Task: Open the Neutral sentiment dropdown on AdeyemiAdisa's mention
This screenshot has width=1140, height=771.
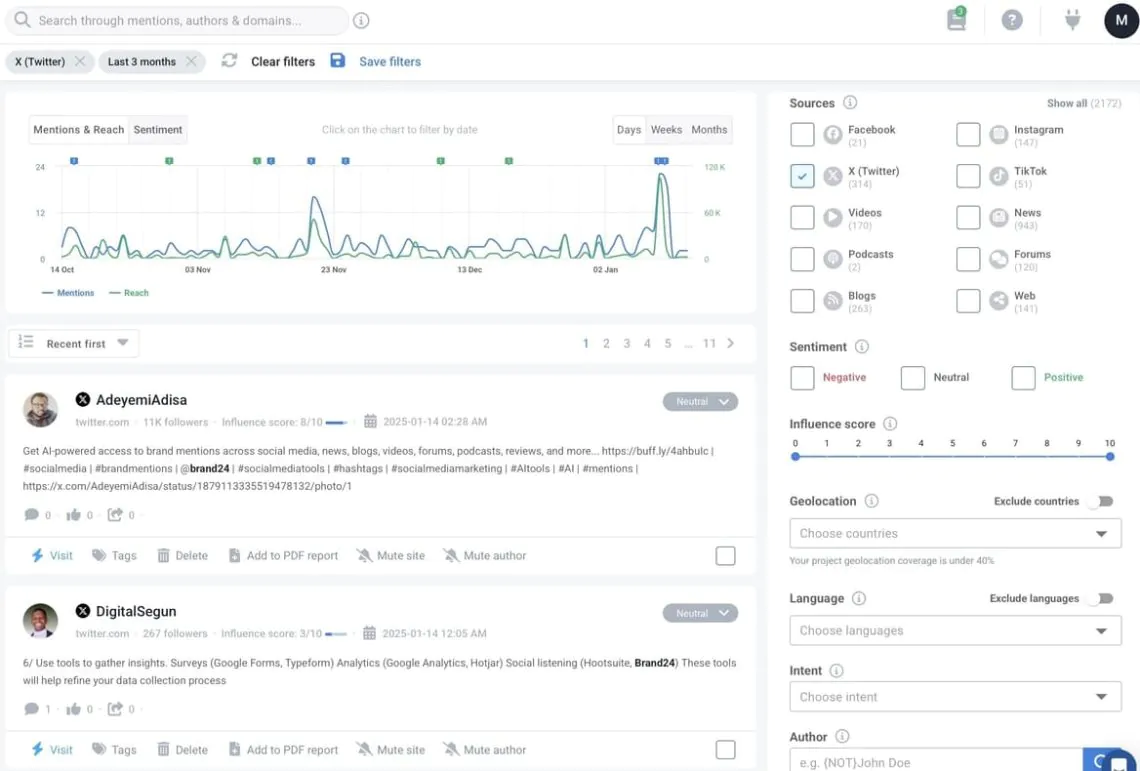Action: [700, 401]
